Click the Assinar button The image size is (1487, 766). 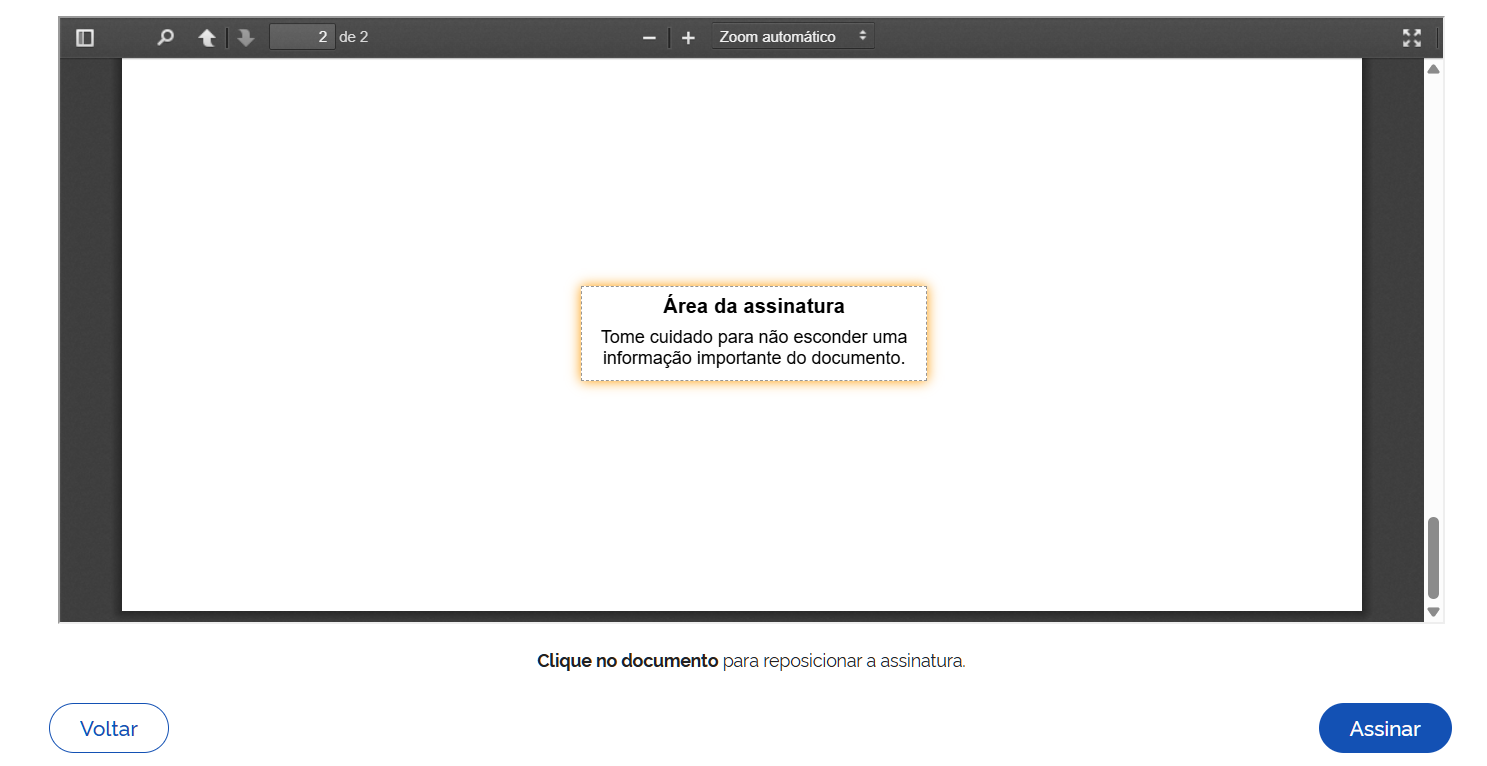(1385, 728)
